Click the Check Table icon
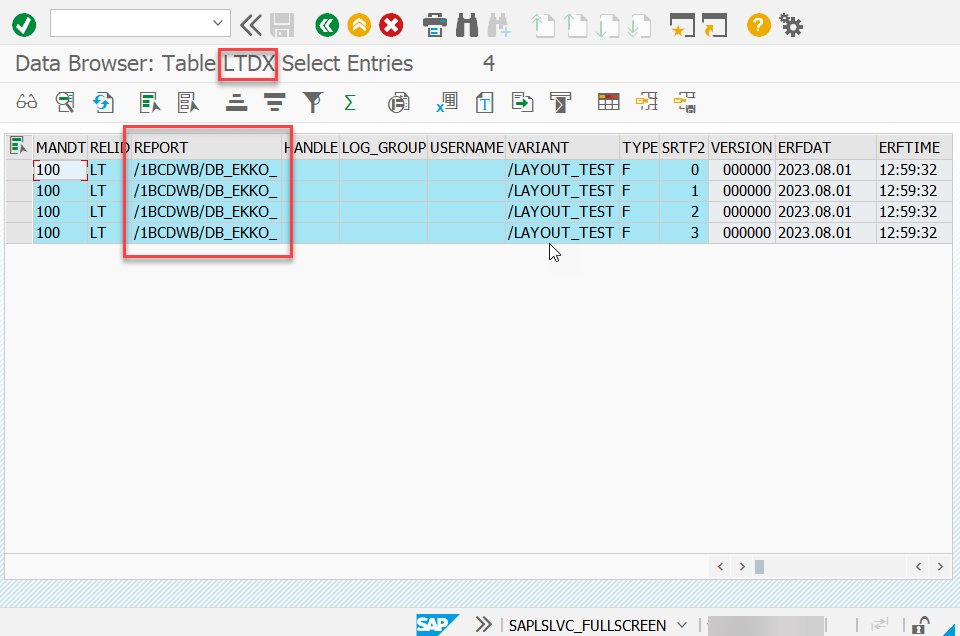This screenshot has height=636, width=960. click(65, 102)
